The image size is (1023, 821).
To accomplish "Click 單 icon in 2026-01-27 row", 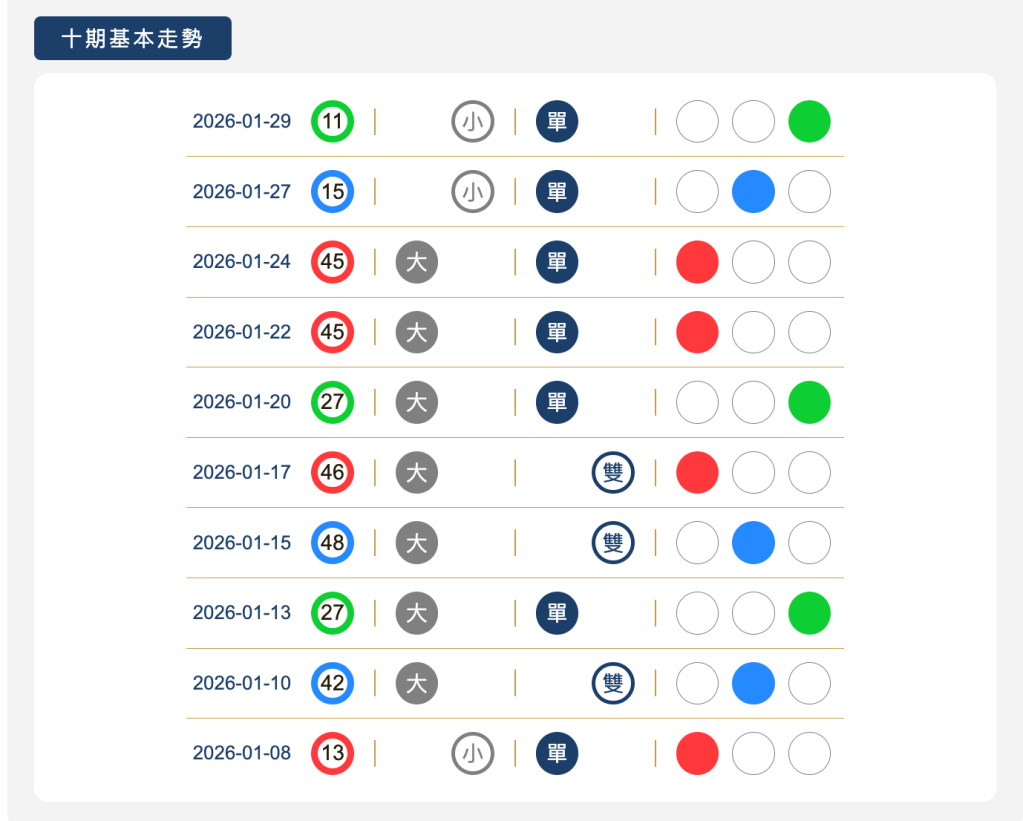I will pos(557,192).
